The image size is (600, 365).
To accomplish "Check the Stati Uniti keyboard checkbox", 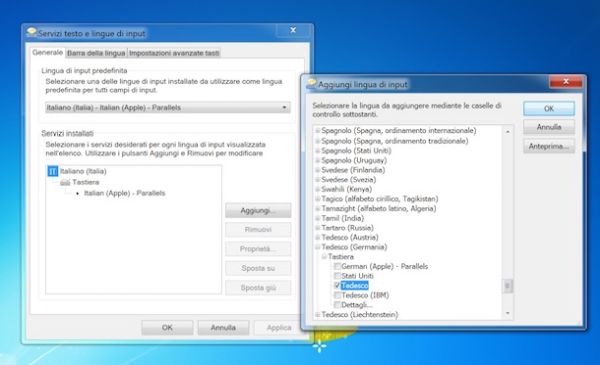I will 337,276.
